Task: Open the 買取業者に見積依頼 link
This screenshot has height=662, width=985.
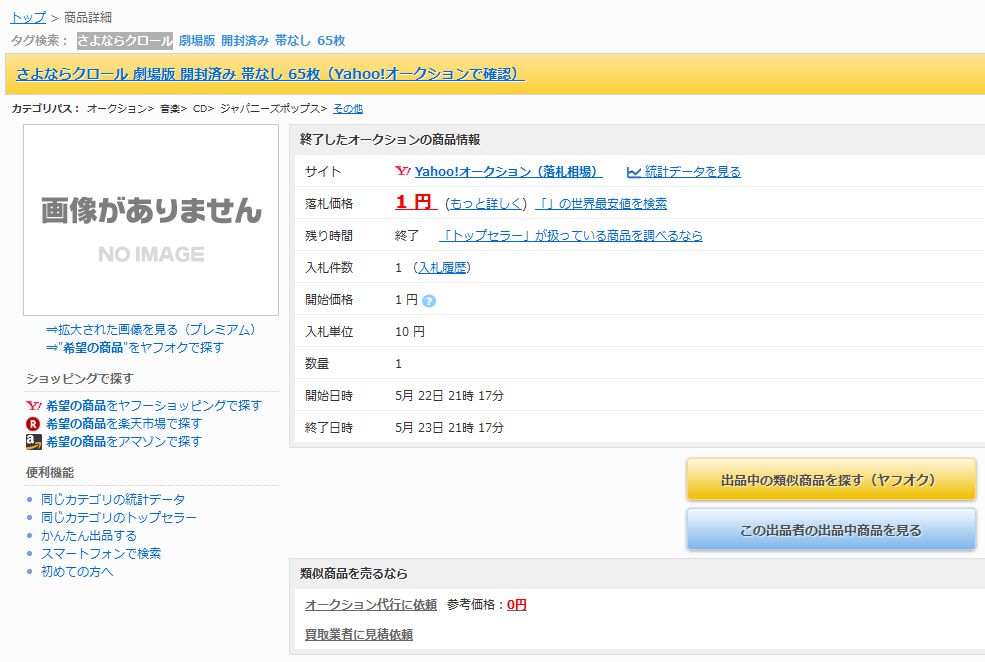Action: click(359, 635)
